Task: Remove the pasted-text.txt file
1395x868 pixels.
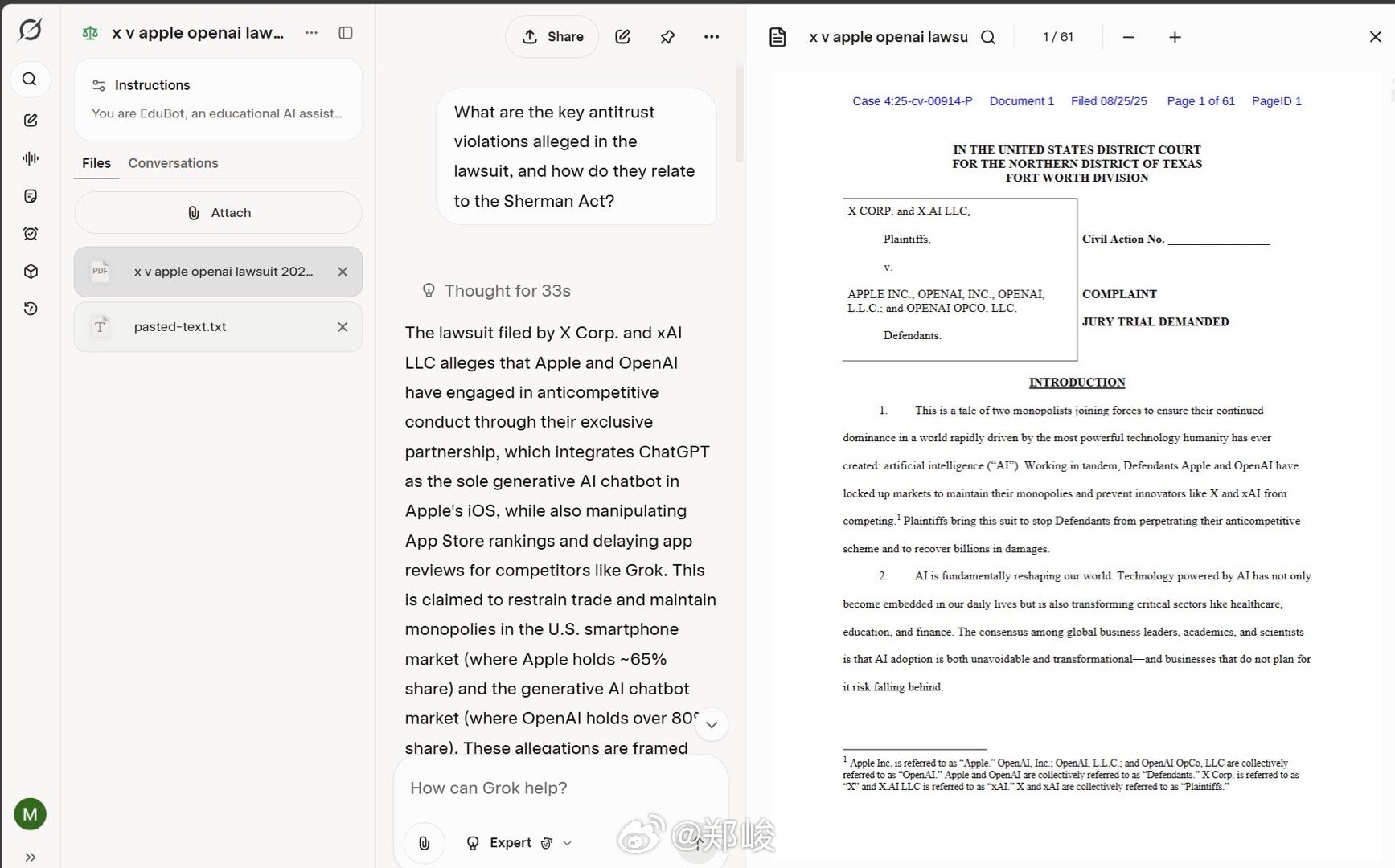Action: (x=343, y=327)
